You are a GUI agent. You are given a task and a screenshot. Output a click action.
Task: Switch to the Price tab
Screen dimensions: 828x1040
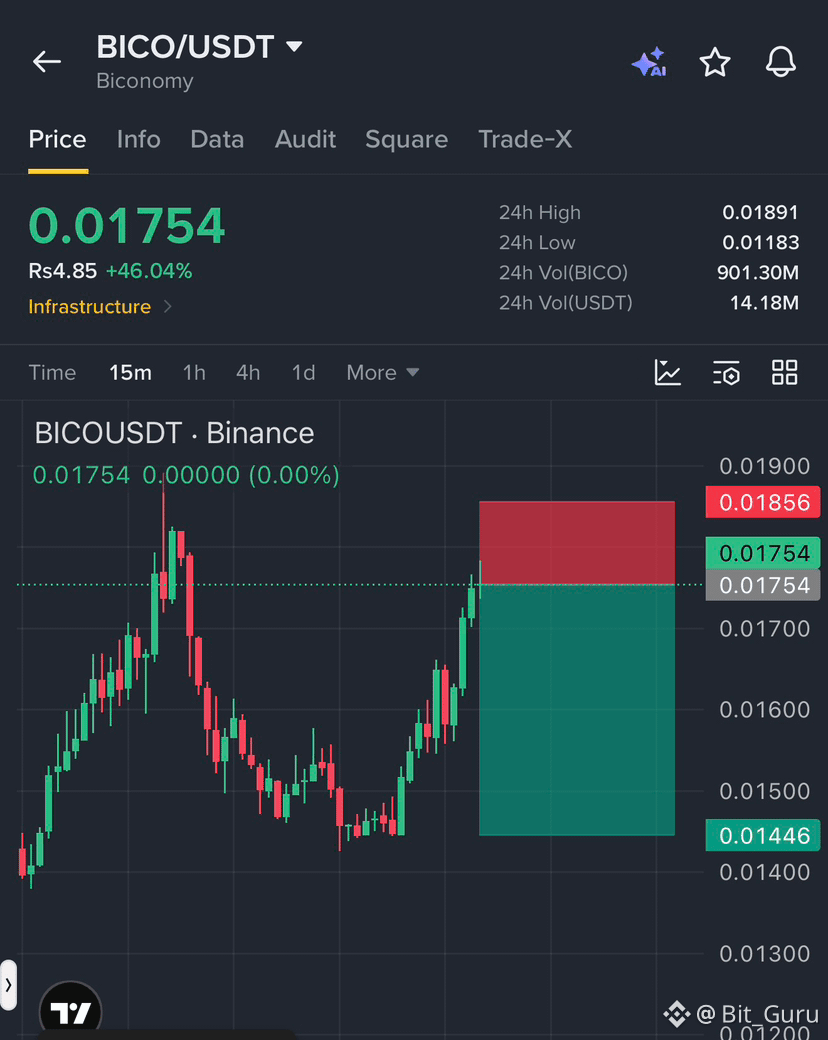[x=57, y=139]
